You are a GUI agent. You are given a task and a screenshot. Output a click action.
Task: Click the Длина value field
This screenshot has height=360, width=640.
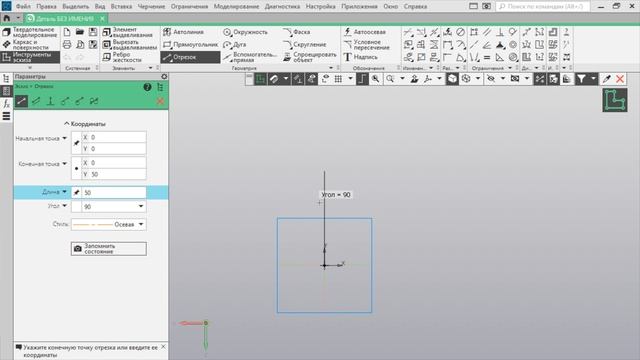point(113,193)
